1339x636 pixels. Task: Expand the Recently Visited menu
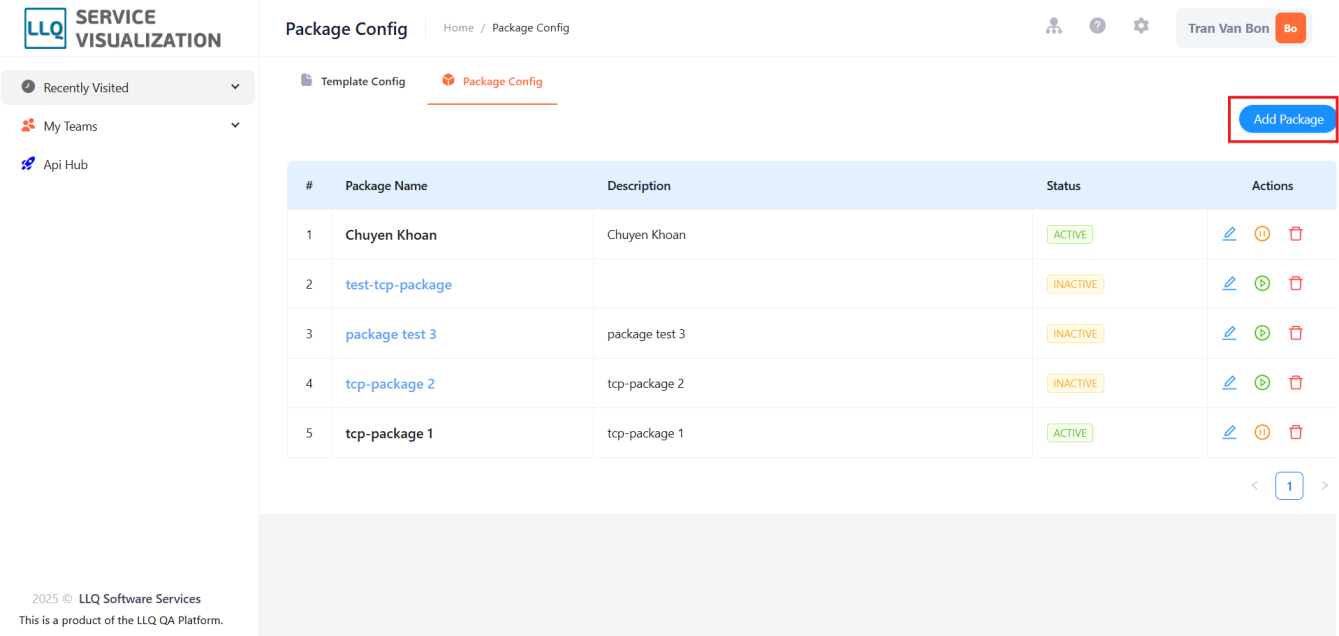[x=128, y=88]
